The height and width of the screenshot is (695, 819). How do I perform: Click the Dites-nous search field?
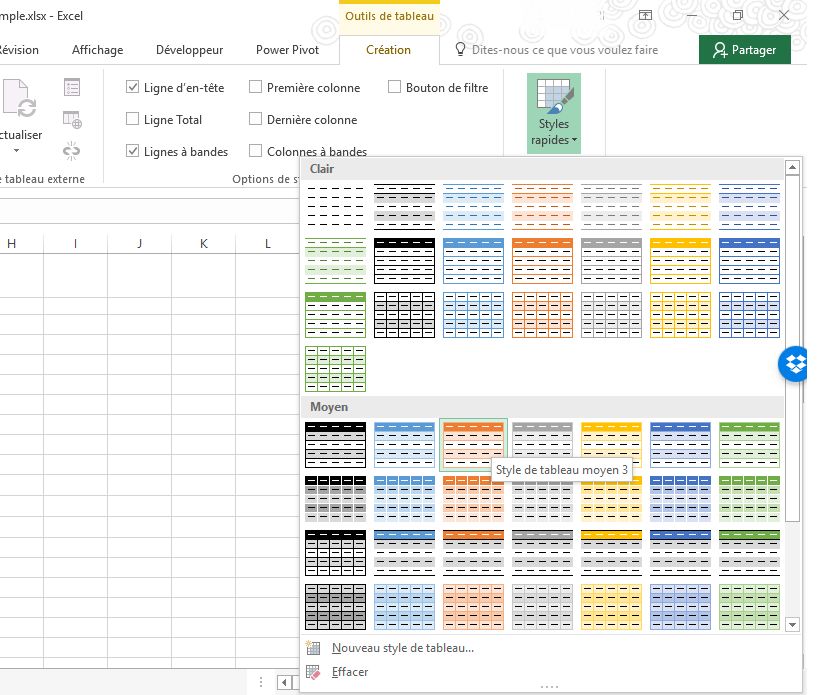tap(565, 50)
